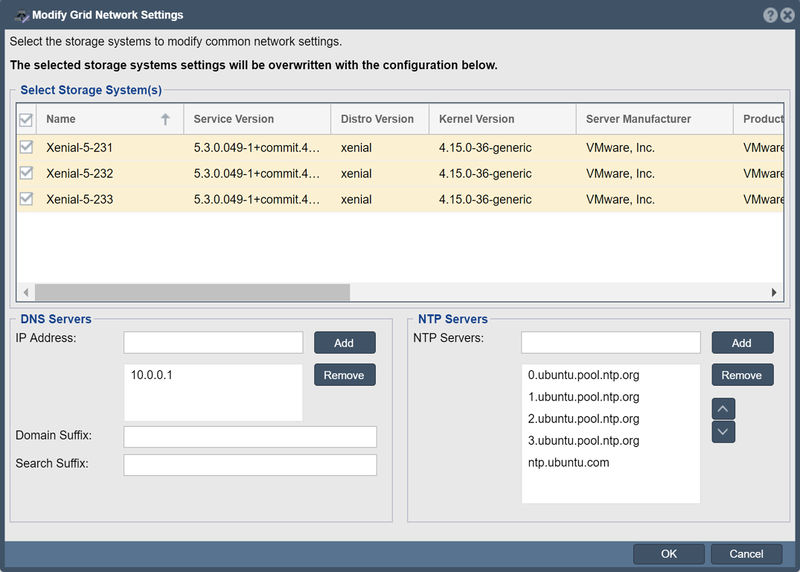800x572 pixels.
Task: Focus the Search Suffix input field
Action: coord(250,465)
